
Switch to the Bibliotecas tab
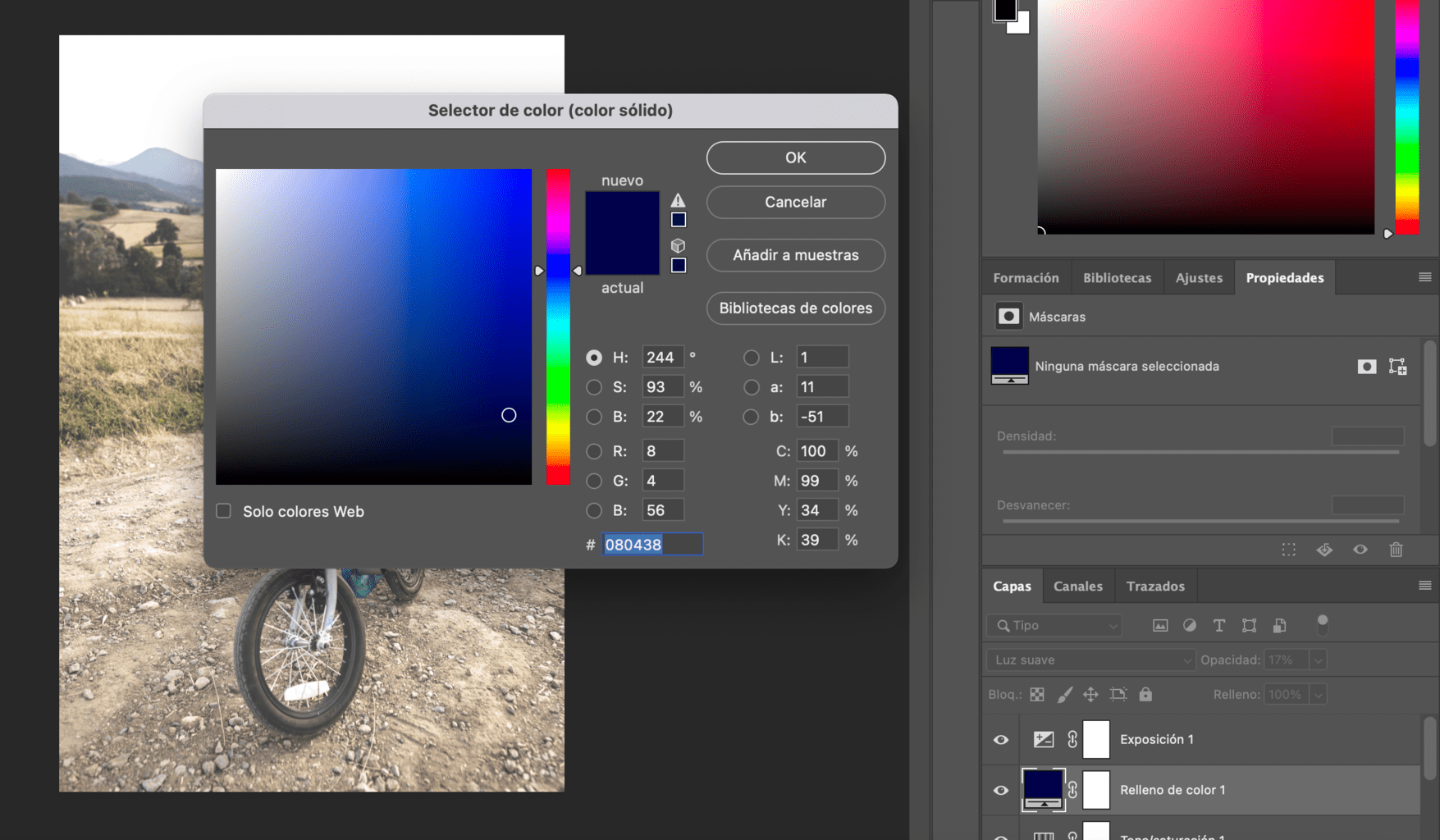click(x=1117, y=278)
